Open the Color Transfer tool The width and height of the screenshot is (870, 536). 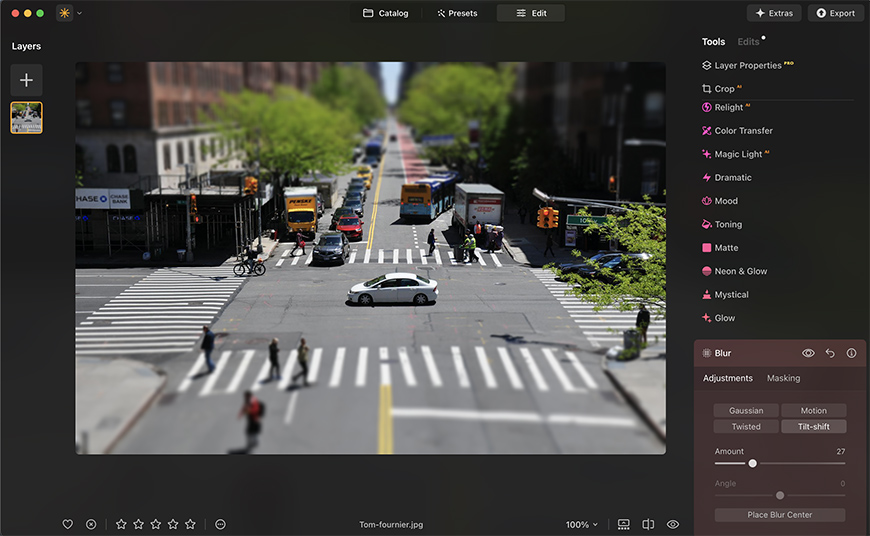point(737,131)
